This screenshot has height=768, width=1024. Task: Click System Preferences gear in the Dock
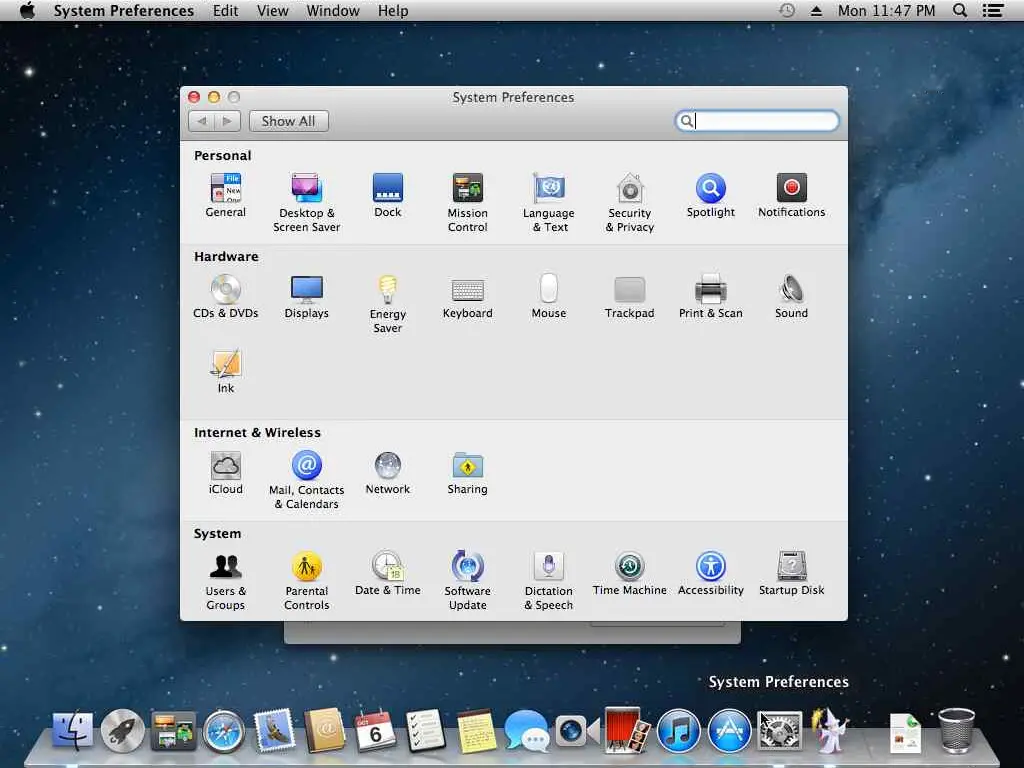point(779,731)
